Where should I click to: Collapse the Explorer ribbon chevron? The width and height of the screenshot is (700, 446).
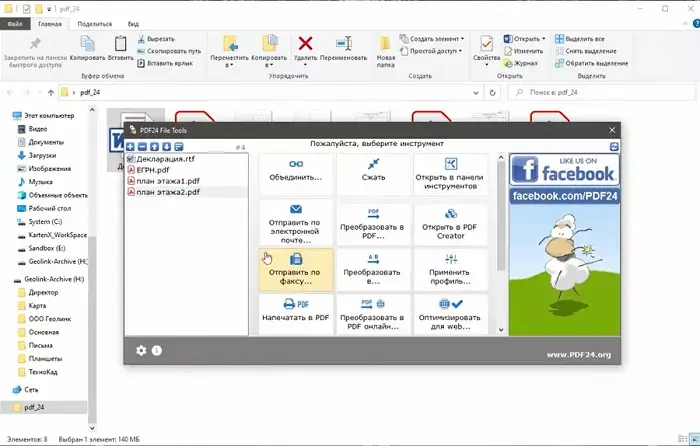pos(685,23)
